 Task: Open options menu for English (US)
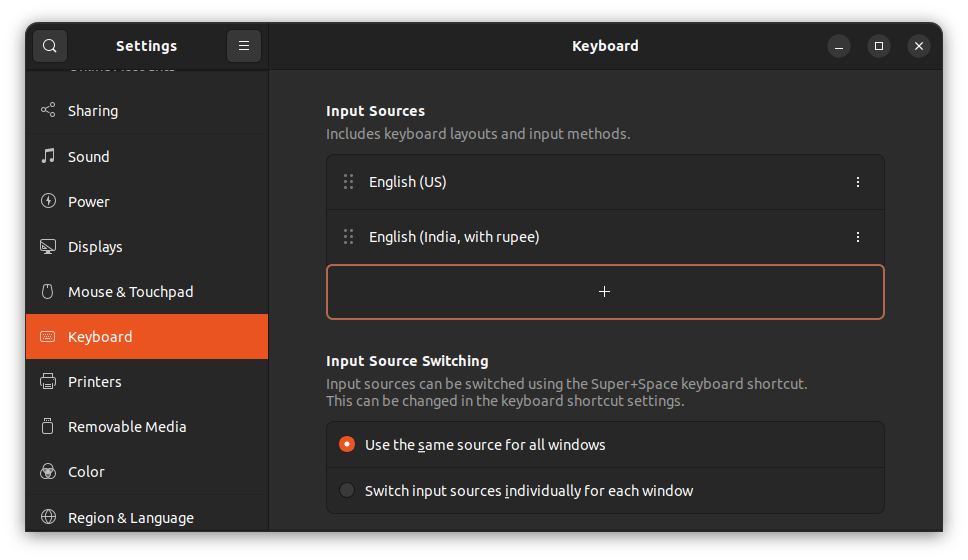[x=857, y=182]
